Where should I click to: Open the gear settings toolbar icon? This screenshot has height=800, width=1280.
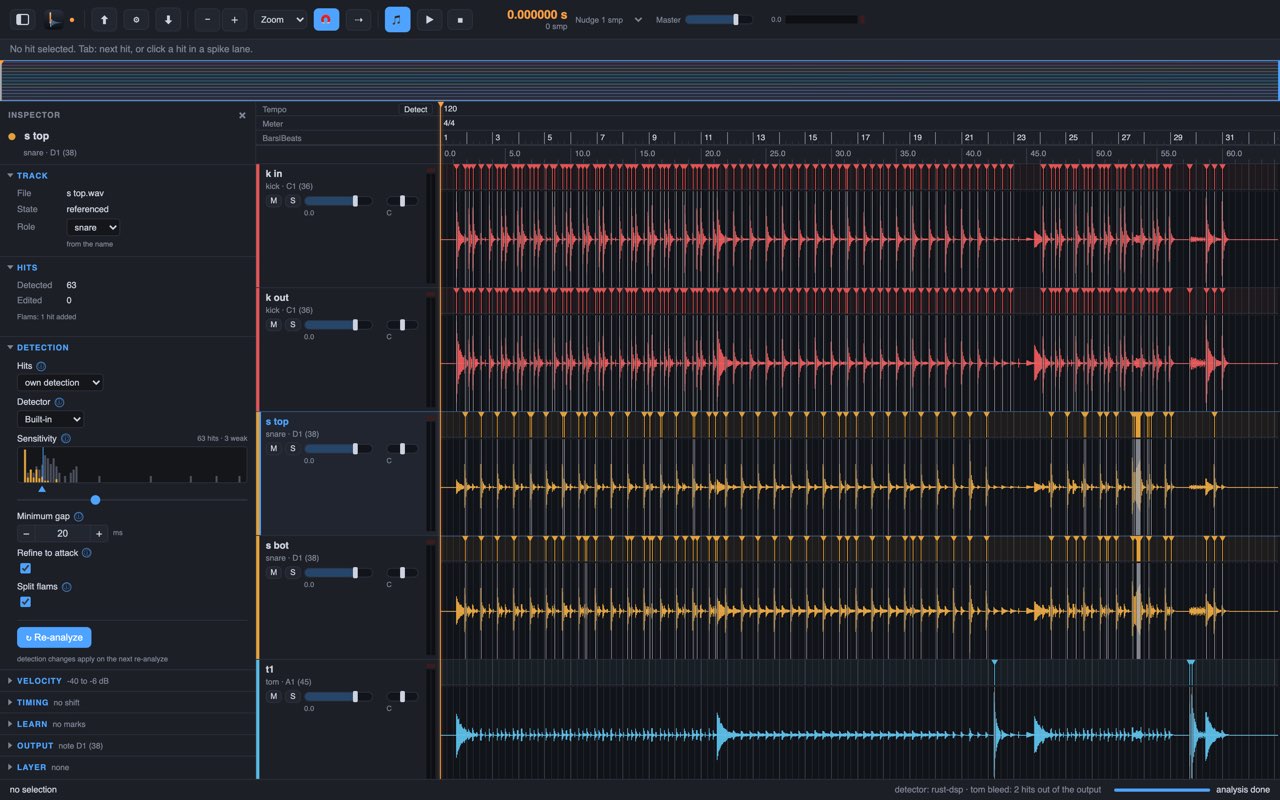pyautogui.click(x=136, y=19)
